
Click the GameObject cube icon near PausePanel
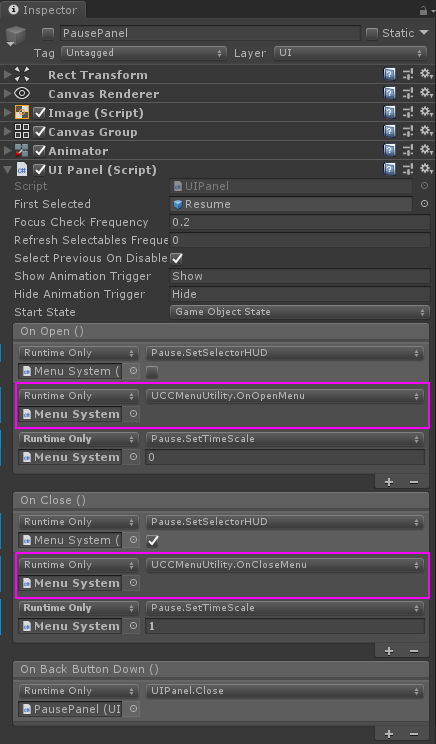16,35
